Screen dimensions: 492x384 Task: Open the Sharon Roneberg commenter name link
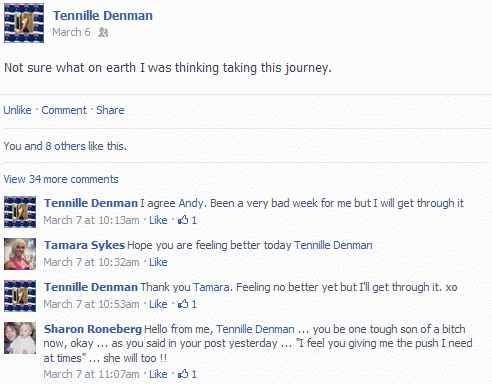(x=93, y=329)
